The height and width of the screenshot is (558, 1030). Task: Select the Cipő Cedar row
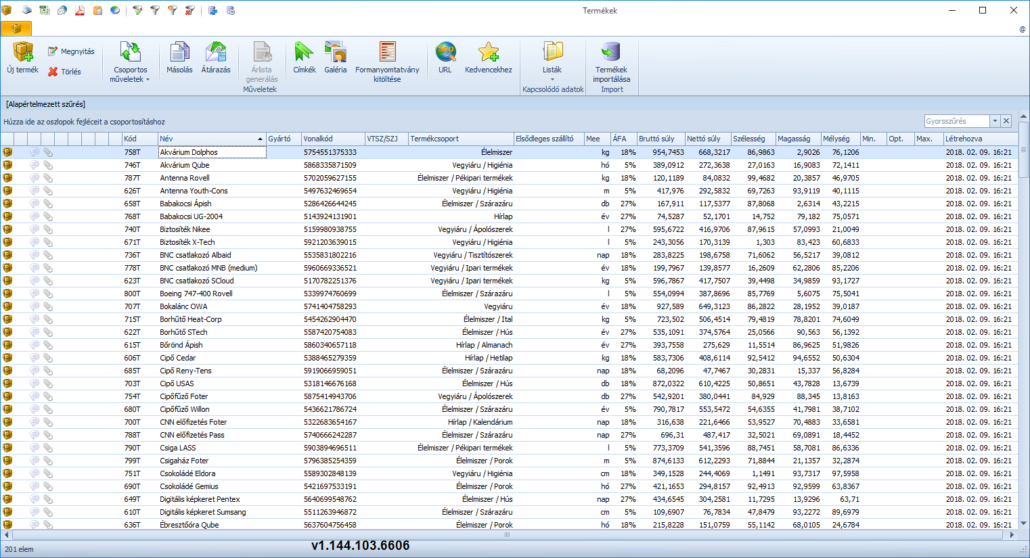(x=510, y=358)
